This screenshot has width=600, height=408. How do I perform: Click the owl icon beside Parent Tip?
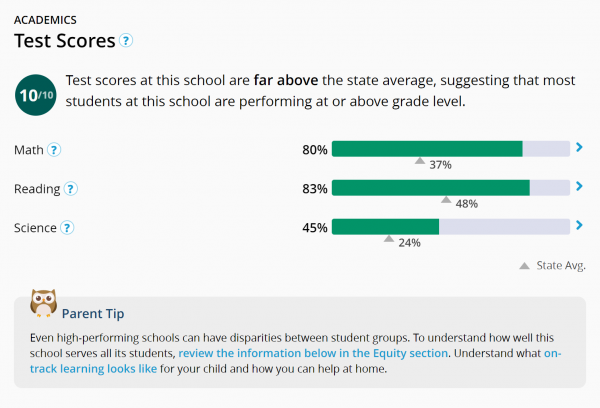43,303
